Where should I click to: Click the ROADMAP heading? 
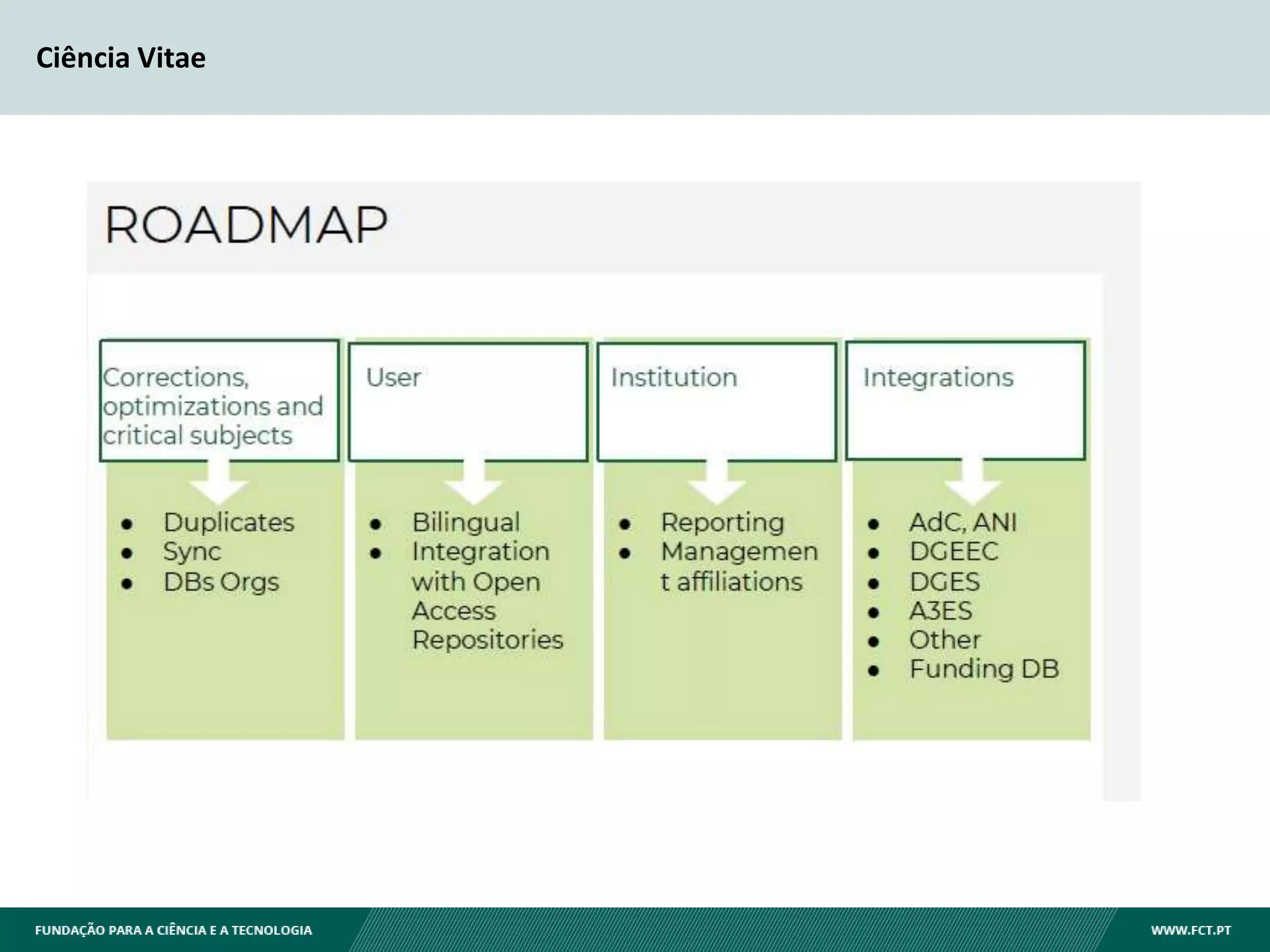click(246, 224)
